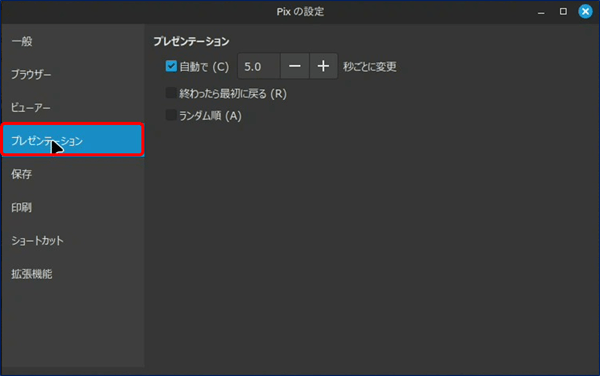Image resolution: width=600 pixels, height=376 pixels.
Task: Click the 秒ごとに変更 label
Action: tap(370, 67)
